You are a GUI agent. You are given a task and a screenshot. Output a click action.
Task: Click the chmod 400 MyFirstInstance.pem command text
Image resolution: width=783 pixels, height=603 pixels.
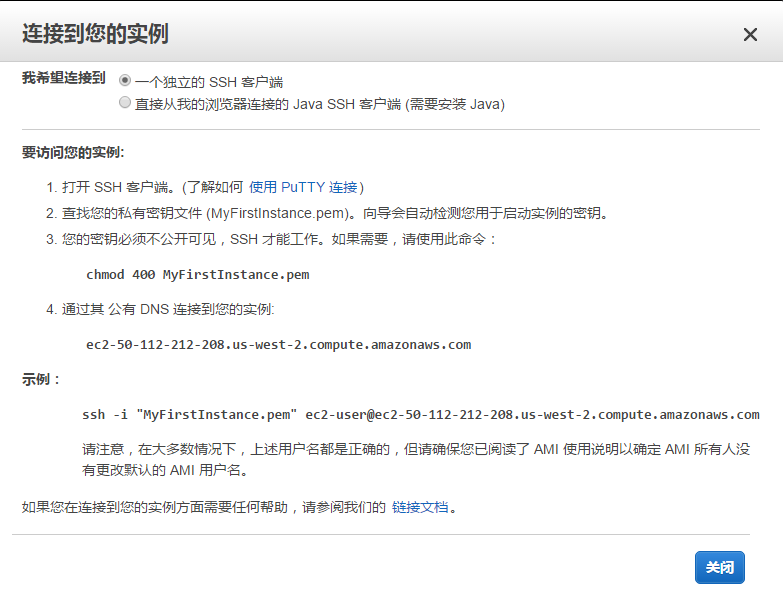click(198, 275)
